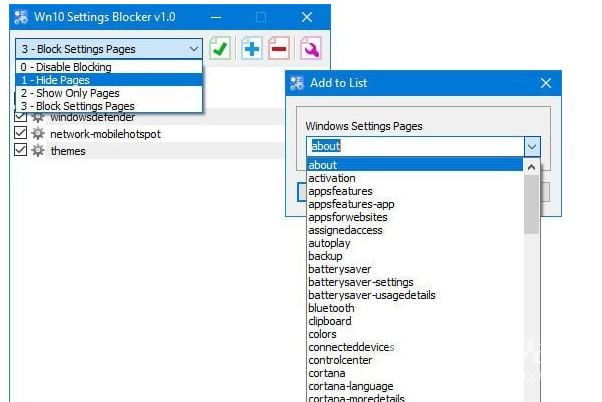Select 'batterysaver-settings' list entry
The image size is (602, 402).
[x=415, y=282]
